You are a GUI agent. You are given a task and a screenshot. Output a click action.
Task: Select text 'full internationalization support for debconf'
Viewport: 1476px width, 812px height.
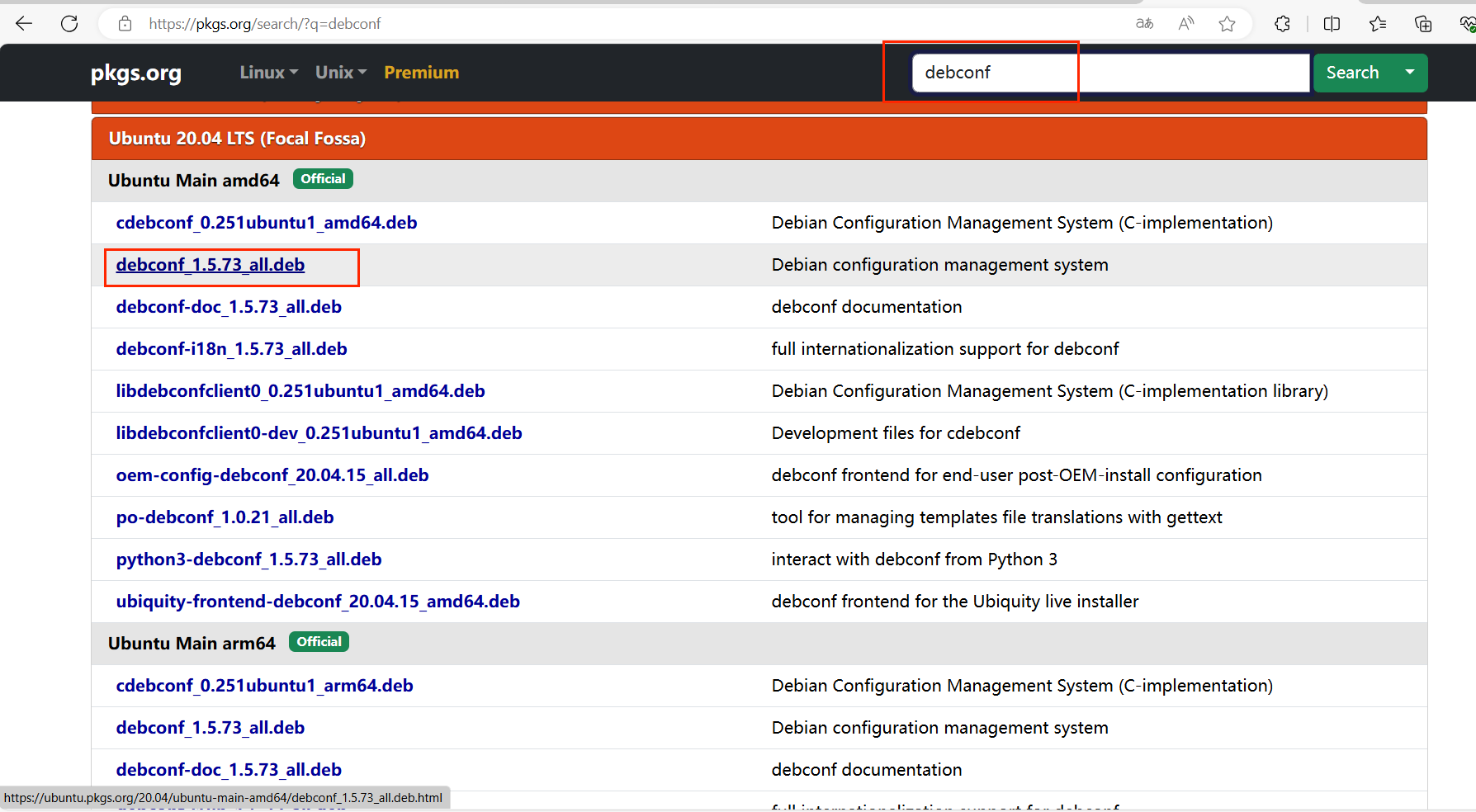(x=945, y=349)
